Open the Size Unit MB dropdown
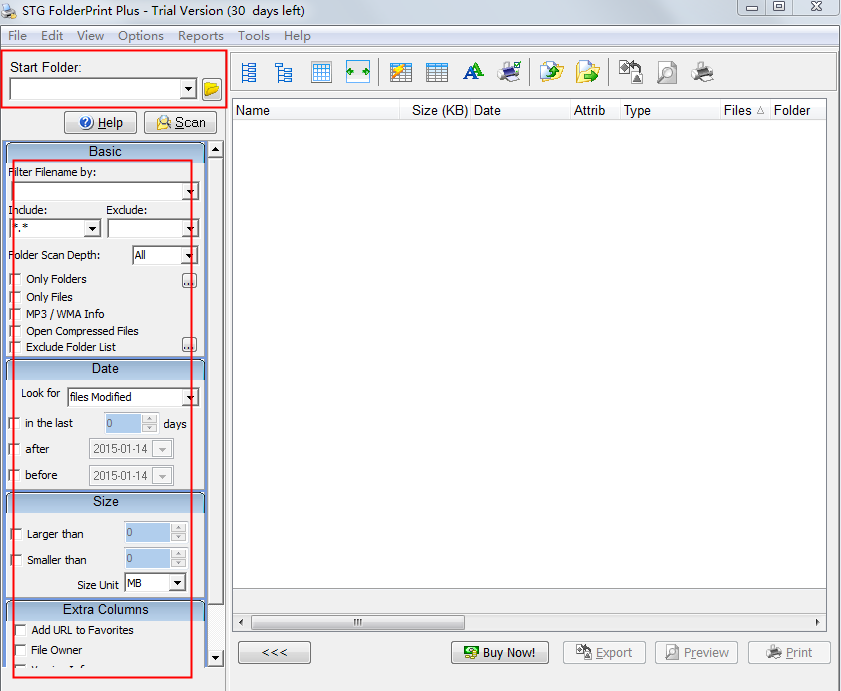841x691 pixels. [177, 583]
